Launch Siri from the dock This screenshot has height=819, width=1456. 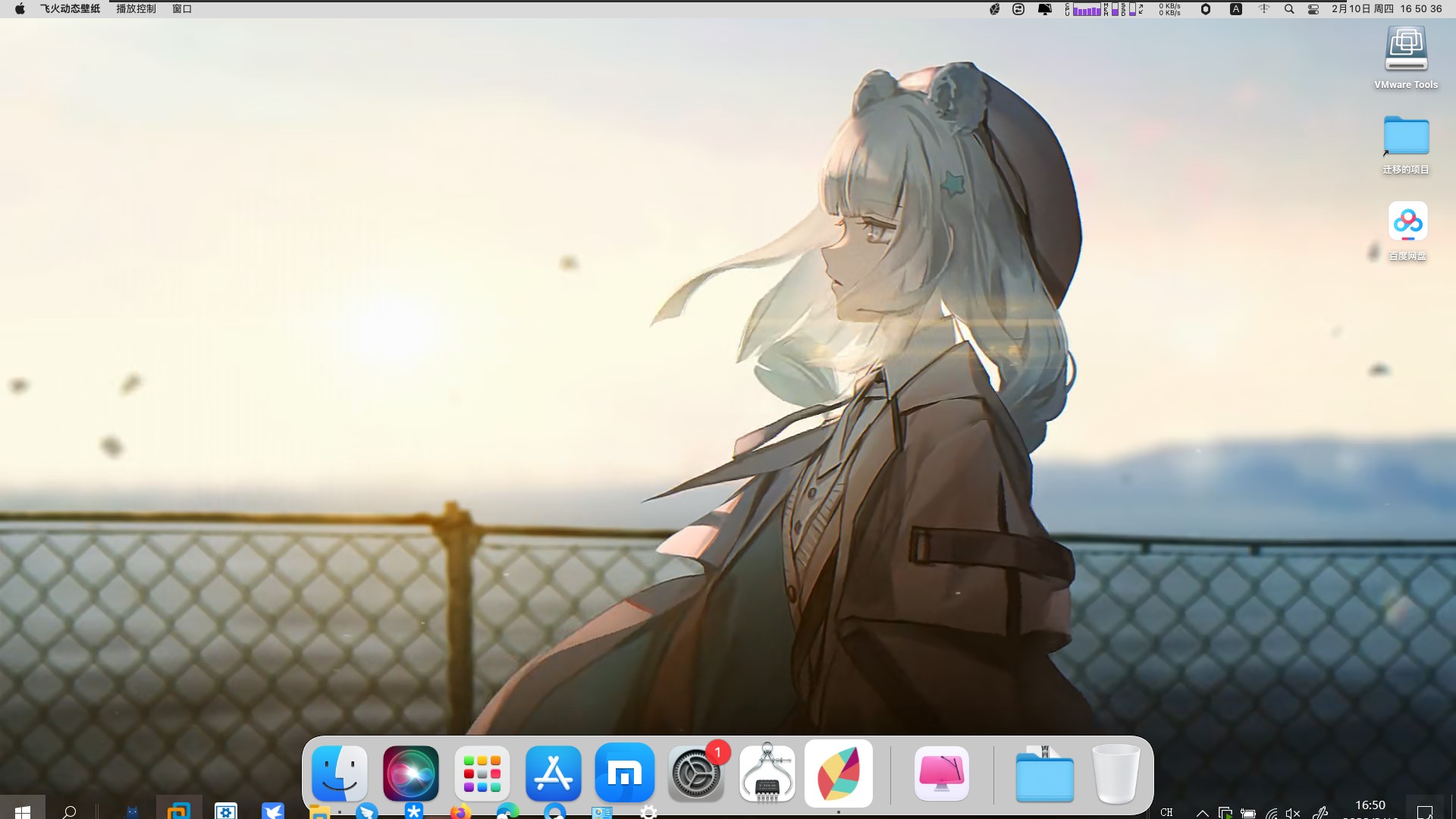410,773
